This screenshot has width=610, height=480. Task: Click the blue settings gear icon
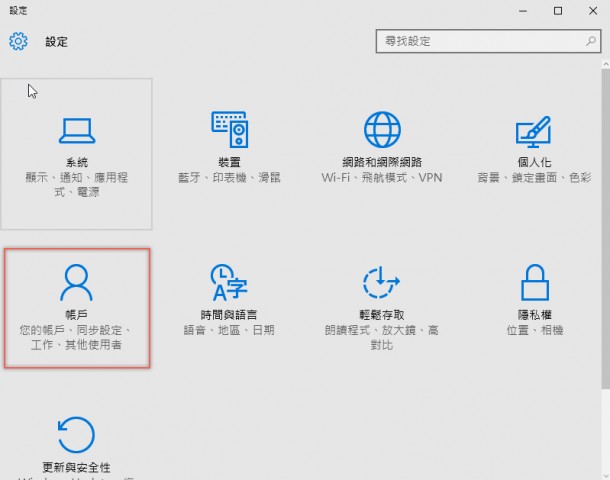(x=18, y=41)
